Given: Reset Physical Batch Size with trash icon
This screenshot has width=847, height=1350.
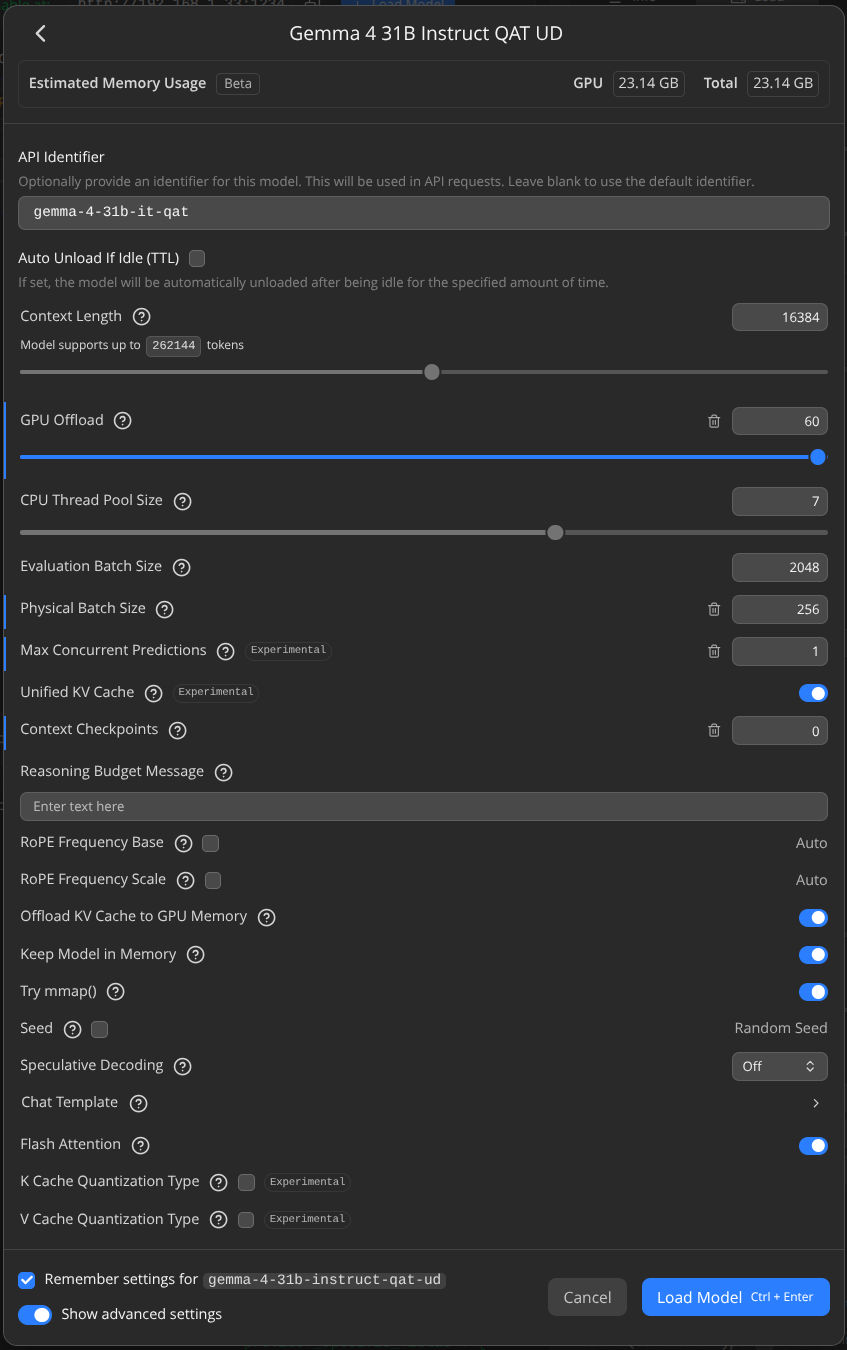Looking at the screenshot, I should 714,609.
